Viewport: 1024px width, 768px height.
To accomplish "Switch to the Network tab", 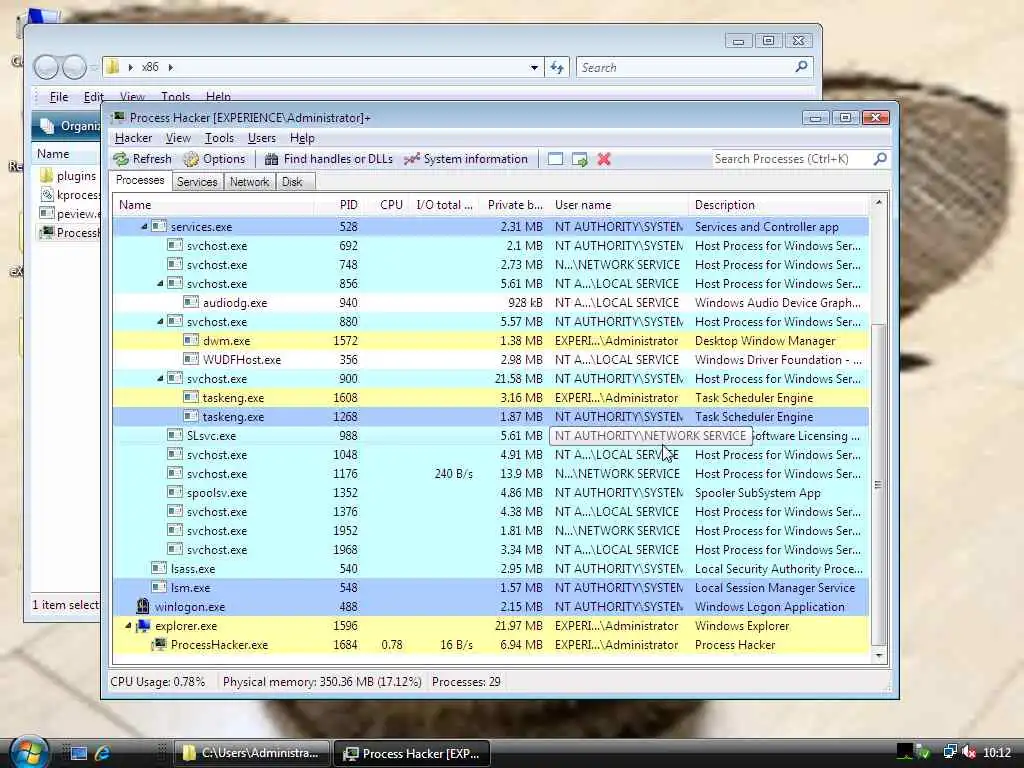I will (249, 182).
